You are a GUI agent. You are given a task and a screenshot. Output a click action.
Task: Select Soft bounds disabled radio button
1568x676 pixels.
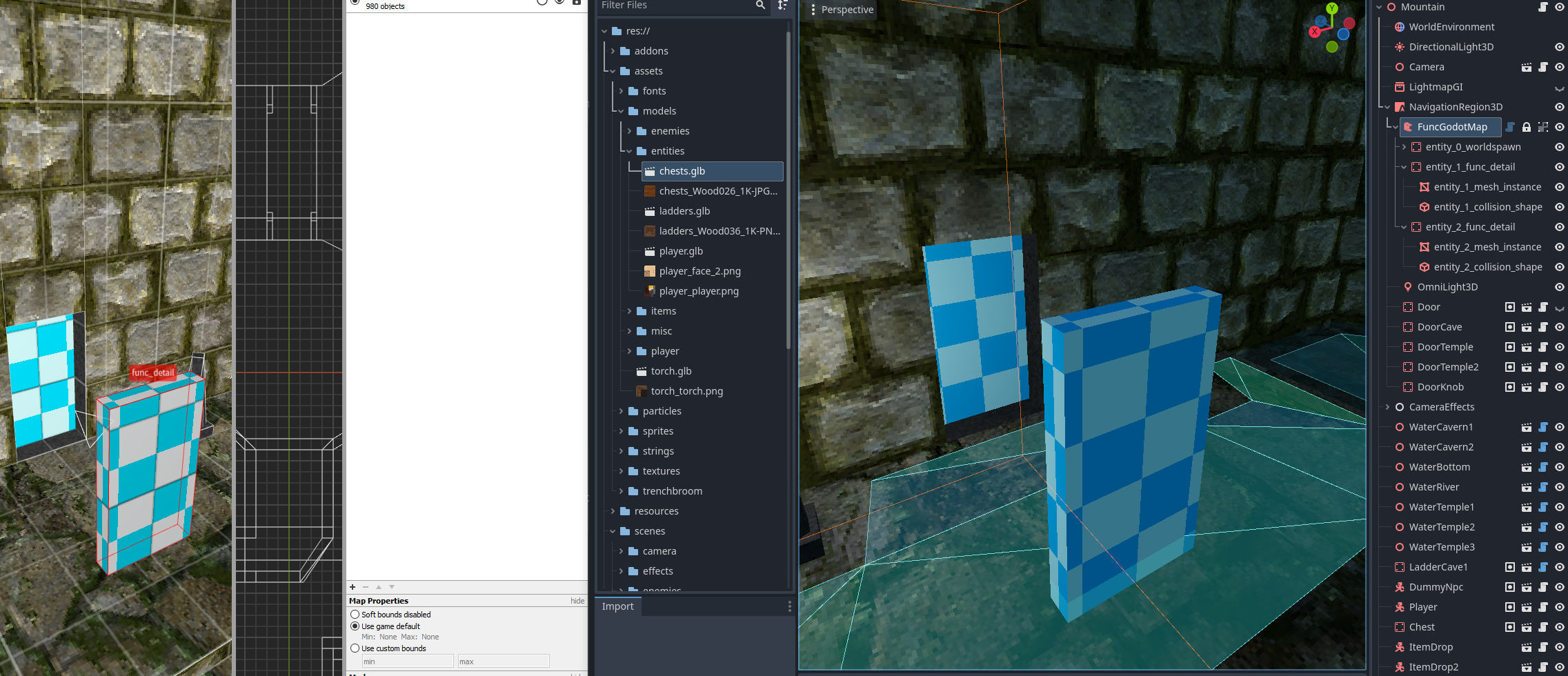(x=355, y=615)
